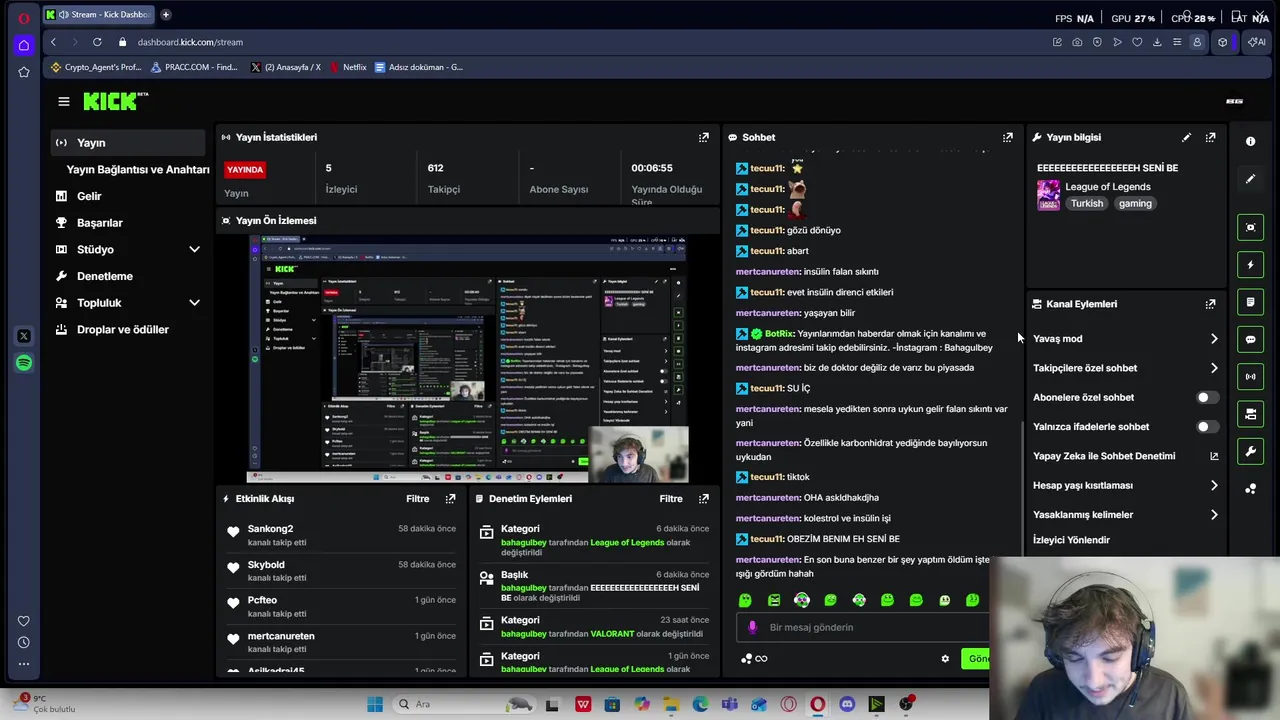
Task: Toggle the lightning bolt widget in right sidebar
Action: pos(1250,265)
